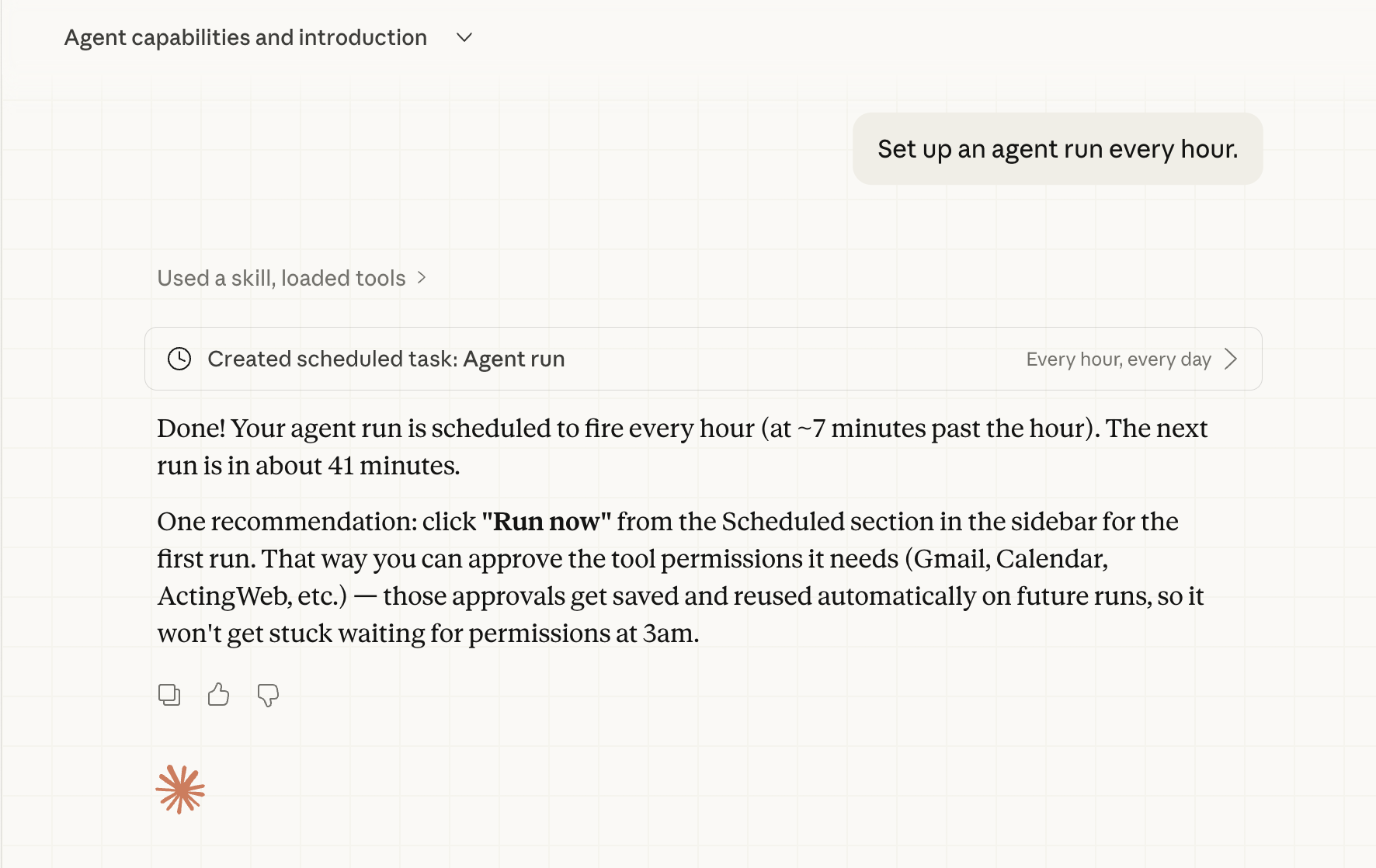
Task: Click the 'Agent capabilities and introduction' title
Action: (245, 37)
